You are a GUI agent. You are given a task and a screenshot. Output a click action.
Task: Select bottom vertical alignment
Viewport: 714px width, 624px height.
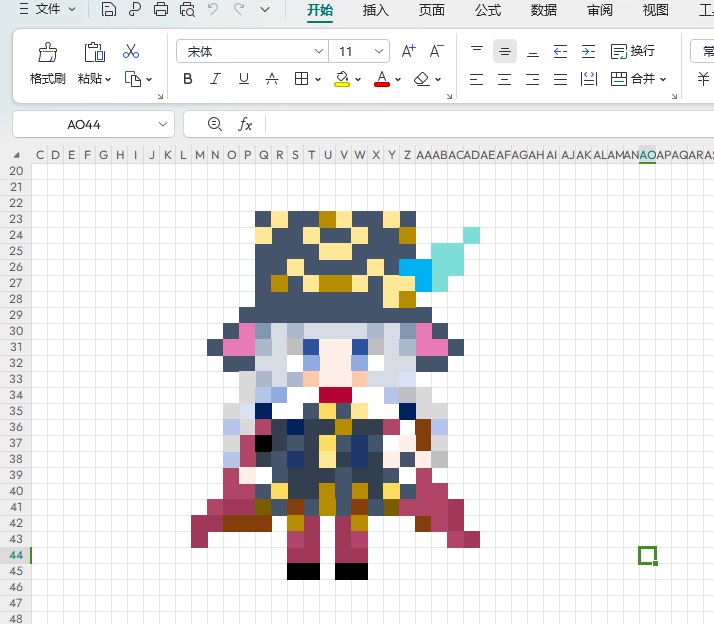(533, 52)
